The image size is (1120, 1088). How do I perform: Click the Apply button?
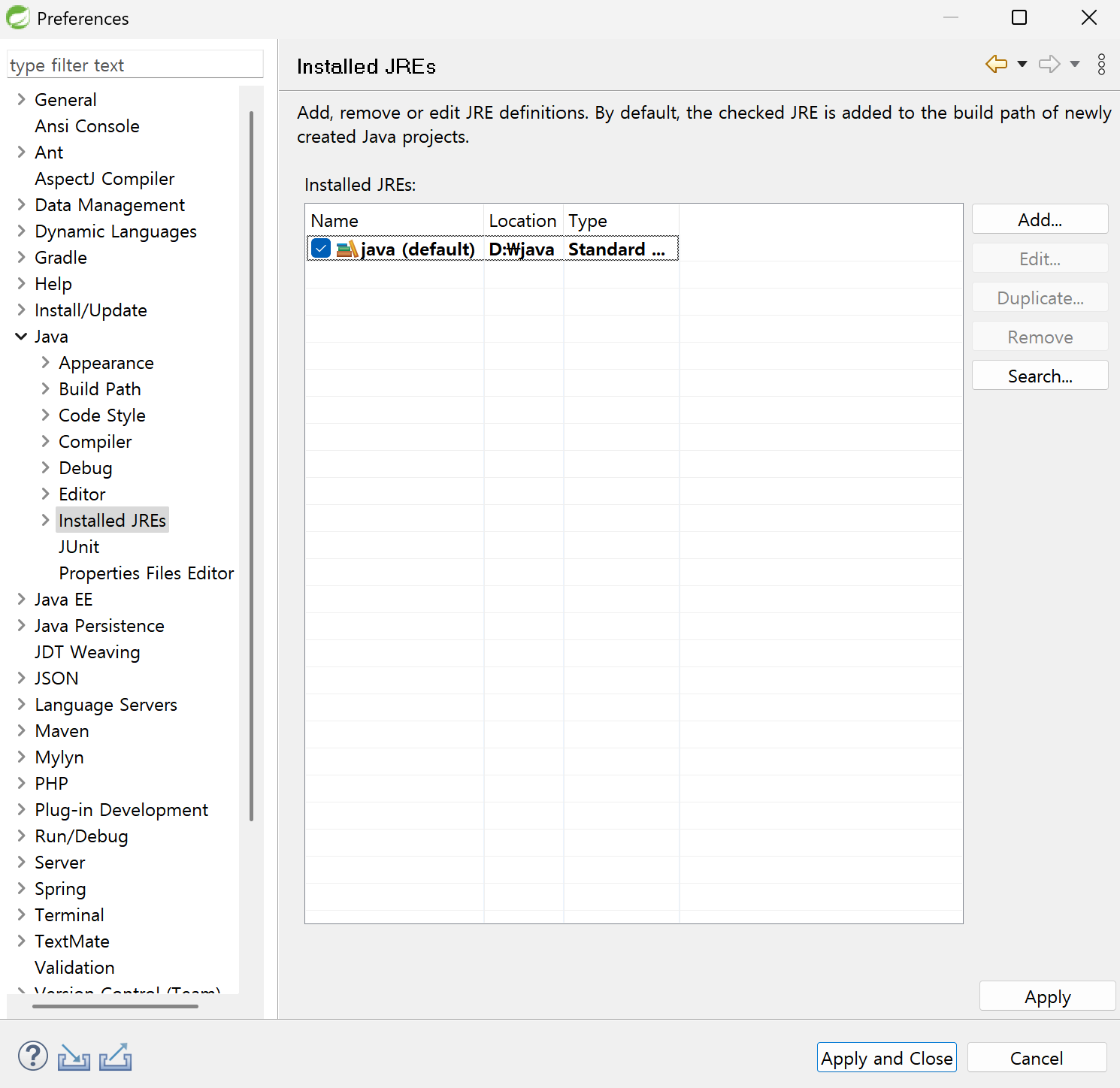tap(1047, 996)
